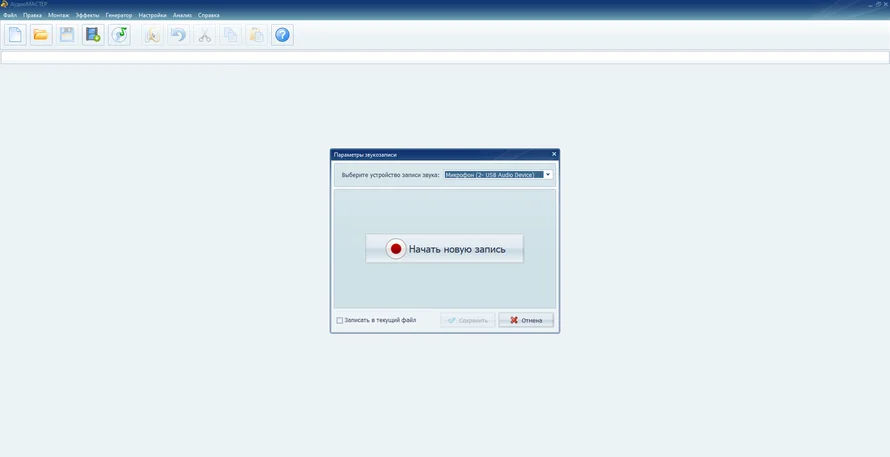The width and height of the screenshot is (890, 457).
Task: Open a file with the folder icon
Action: pyautogui.click(x=41, y=35)
